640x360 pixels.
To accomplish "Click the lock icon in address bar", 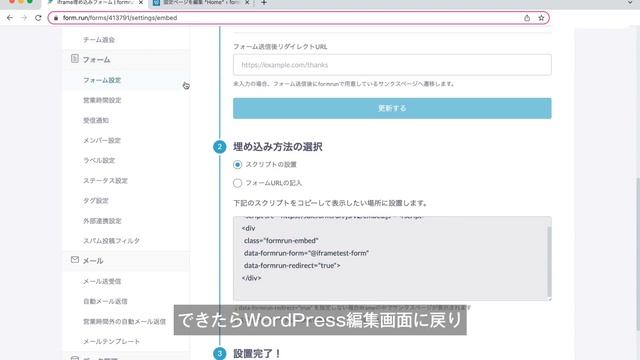I will [56, 18].
